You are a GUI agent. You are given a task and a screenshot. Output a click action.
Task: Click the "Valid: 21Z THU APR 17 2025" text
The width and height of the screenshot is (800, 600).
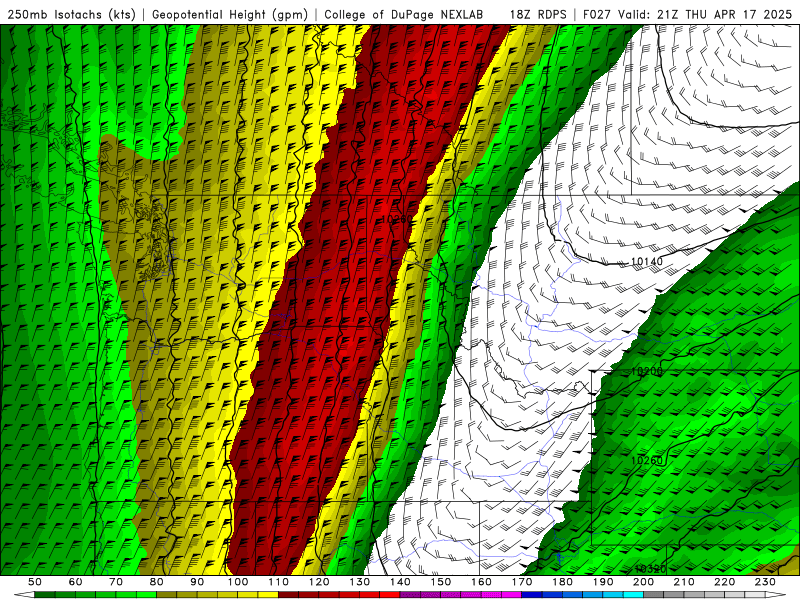coord(705,14)
